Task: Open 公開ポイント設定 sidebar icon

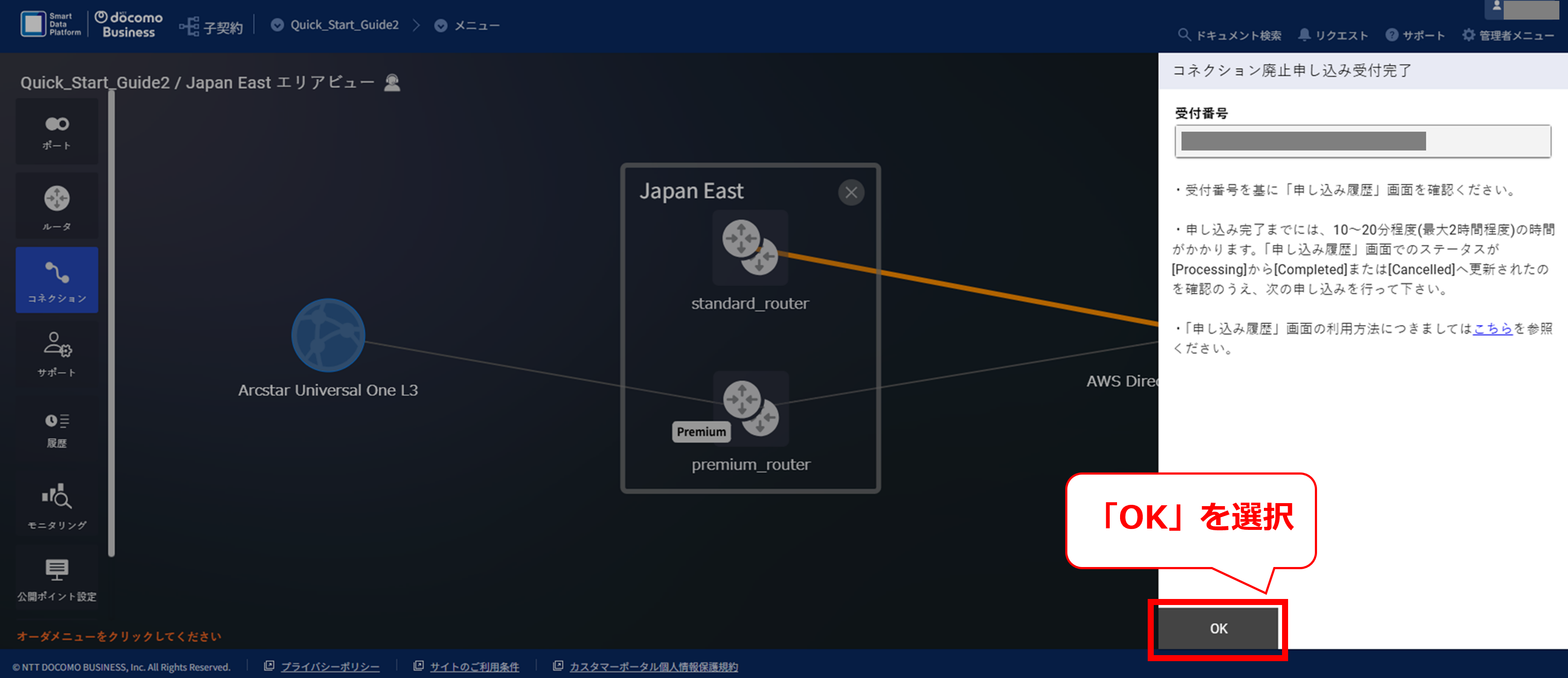Action: tap(57, 578)
